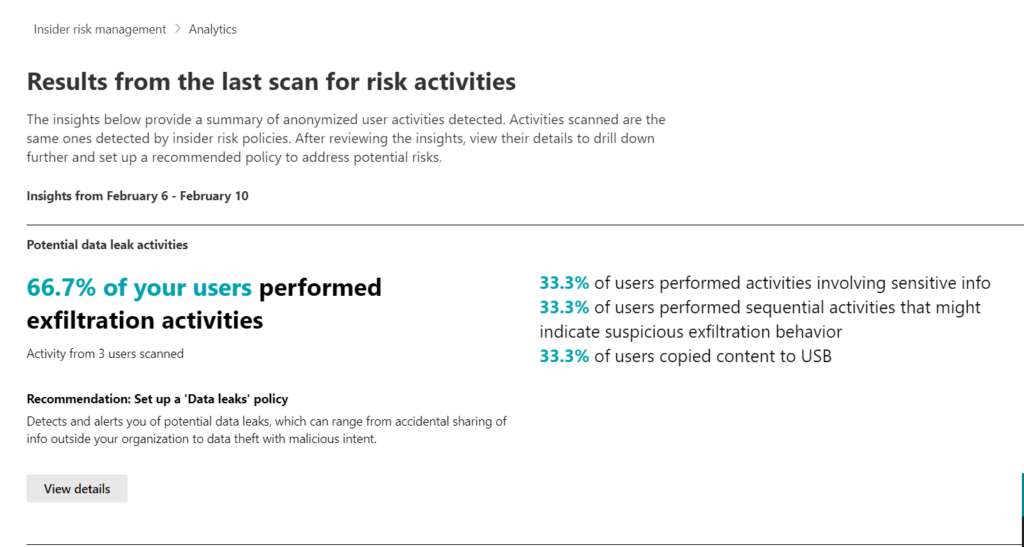Open the Insider risk management breadcrumb
The width and height of the screenshot is (1024, 547).
point(100,29)
